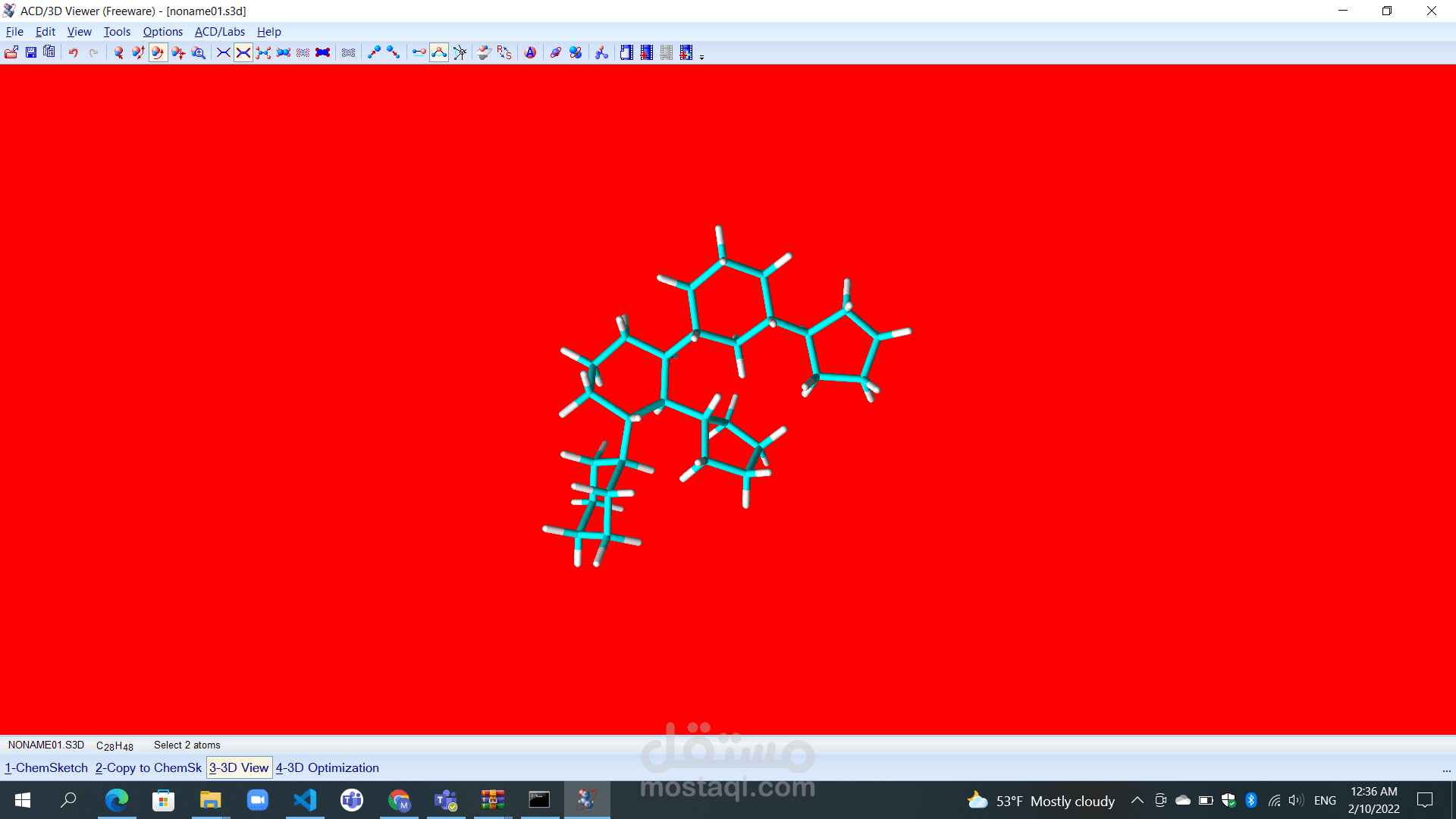Expand toolbar overflow options arrow

point(702,57)
